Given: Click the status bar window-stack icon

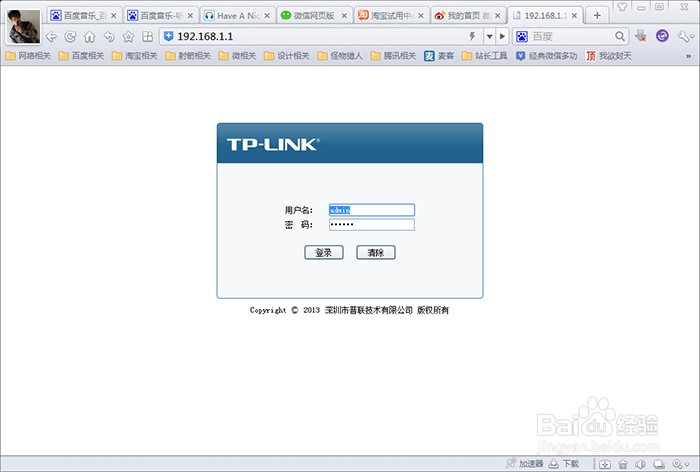Looking at the screenshot, I should click(x=659, y=464).
